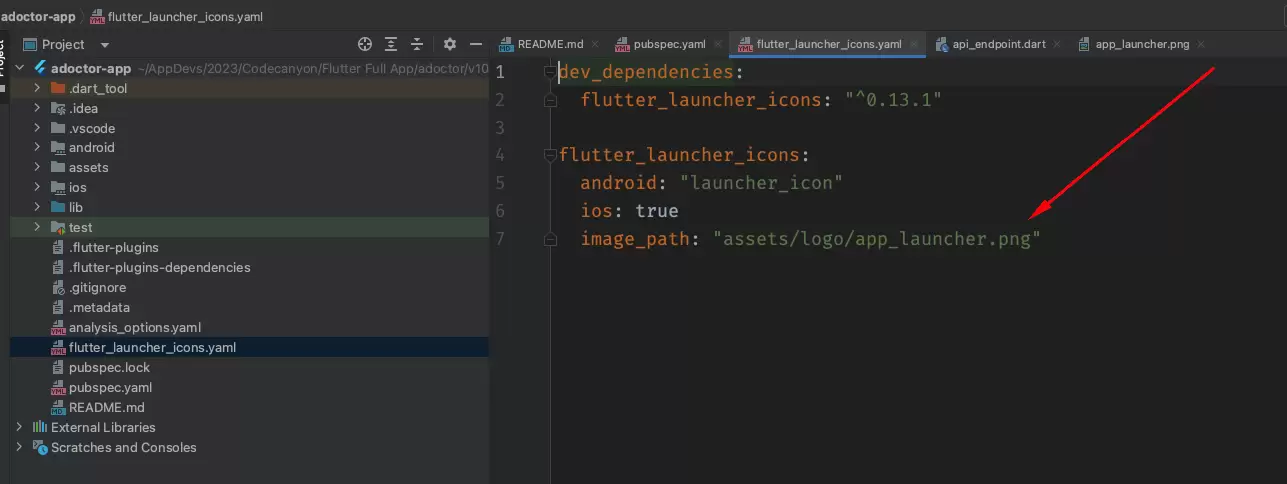Expand the .dart_tool folder

(x=37, y=88)
